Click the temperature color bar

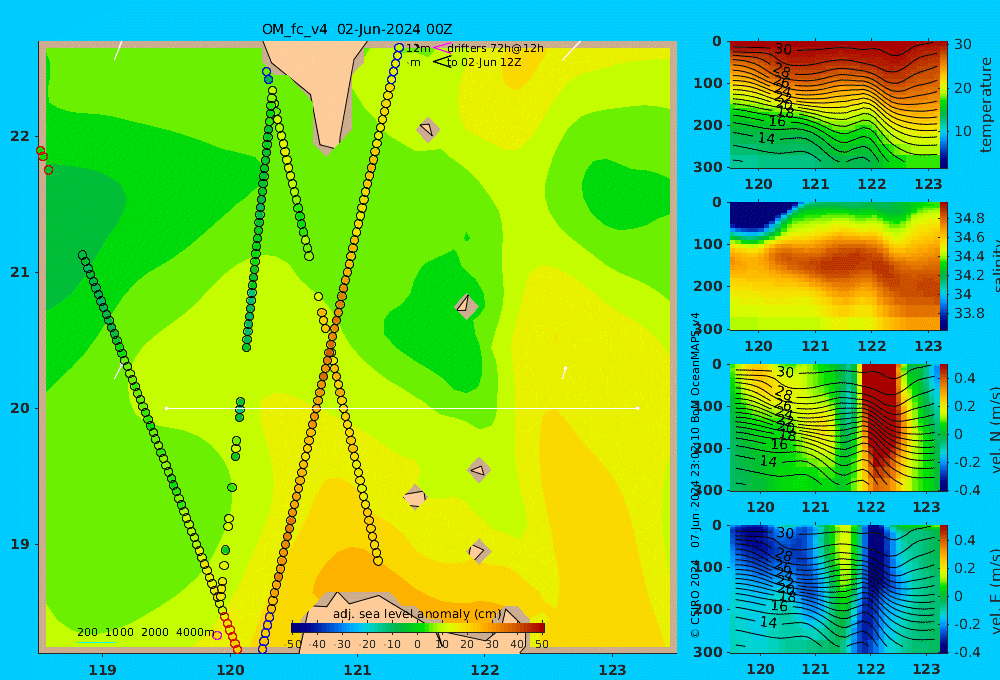pyautogui.click(x=944, y=105)
